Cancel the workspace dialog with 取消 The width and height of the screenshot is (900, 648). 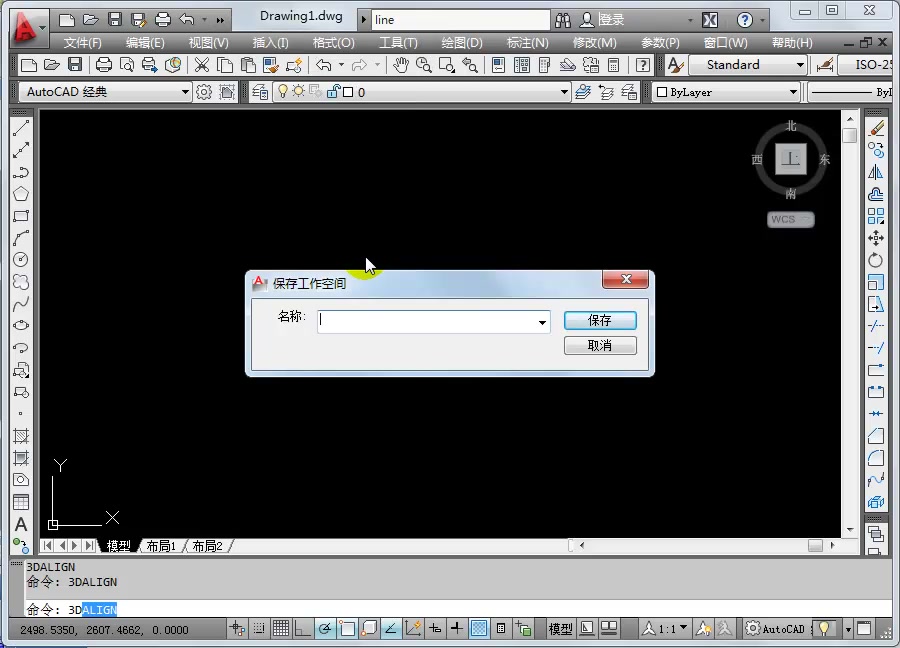tap(599, 345)
